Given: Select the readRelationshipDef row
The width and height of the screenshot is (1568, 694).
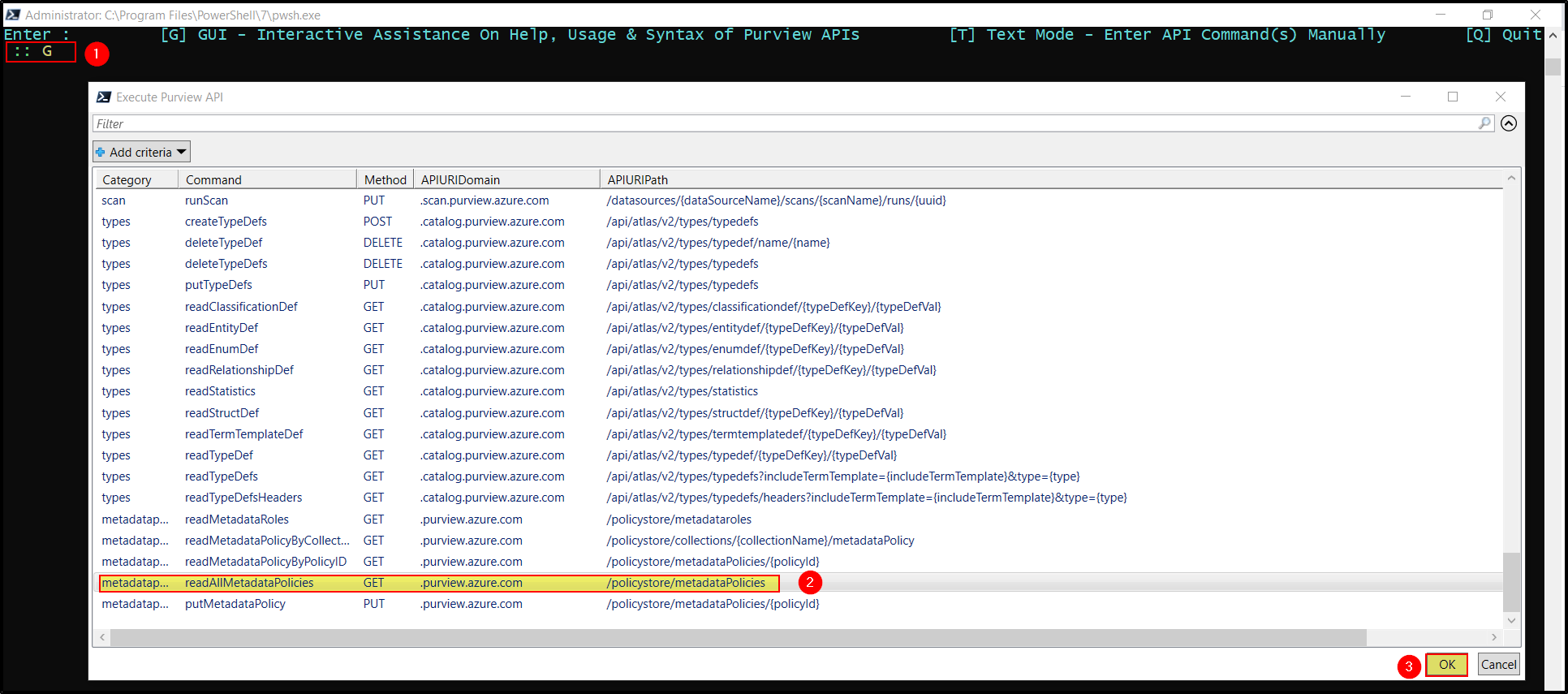Looking at the screenshot, I should [x=799, y=370].
